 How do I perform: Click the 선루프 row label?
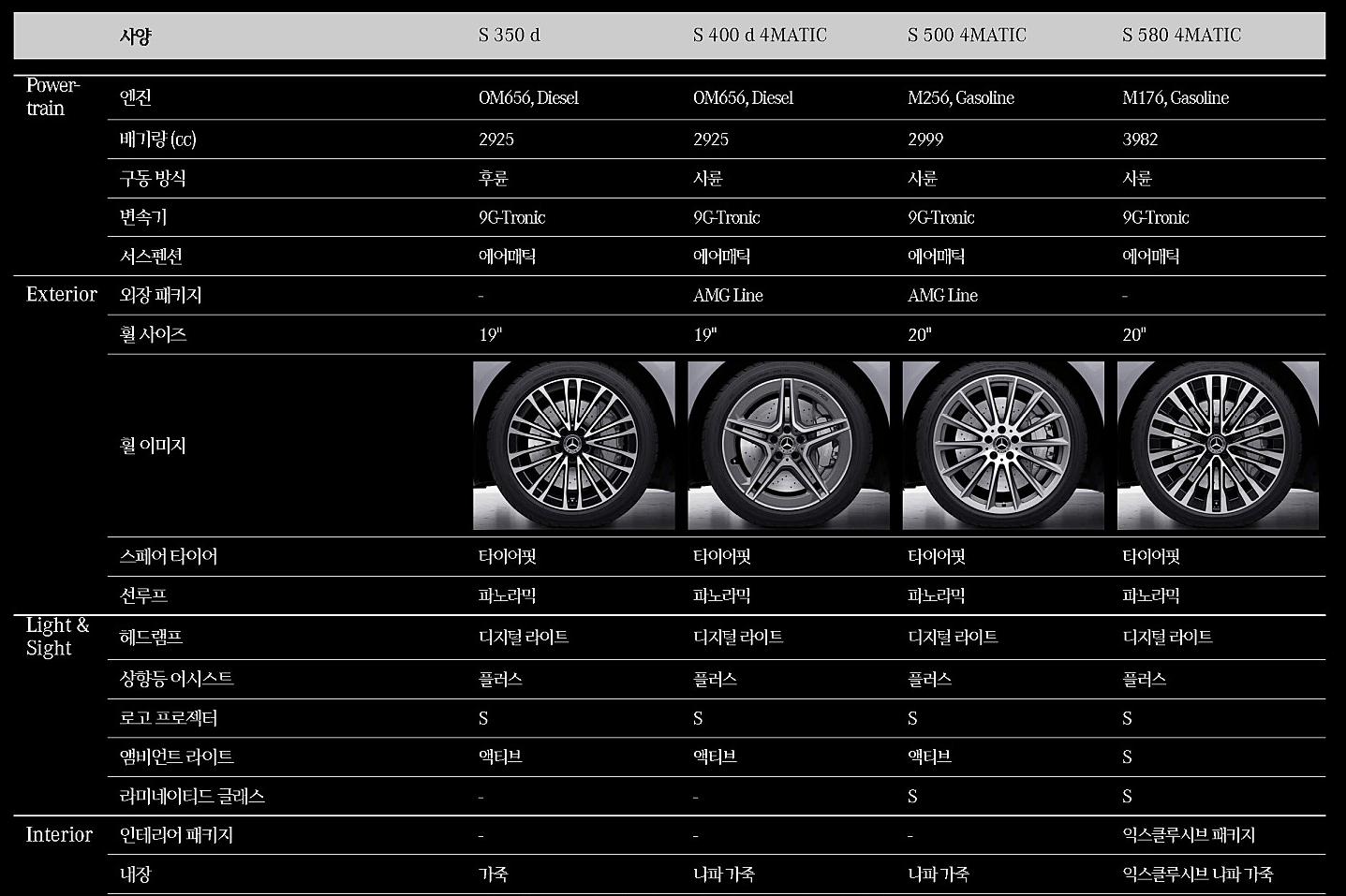coord(142,595)
